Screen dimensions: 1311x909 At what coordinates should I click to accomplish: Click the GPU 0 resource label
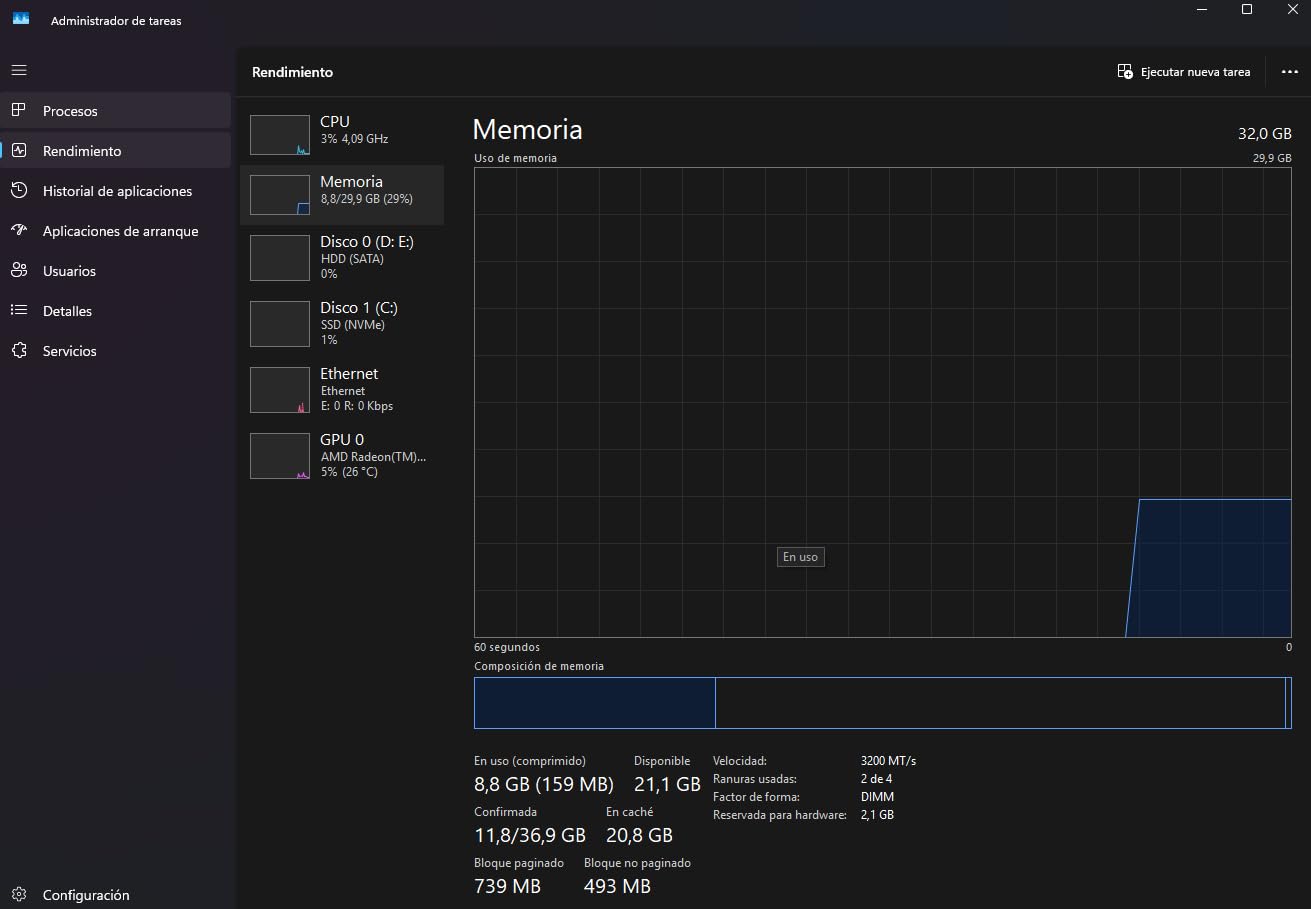tap(342, 440)
